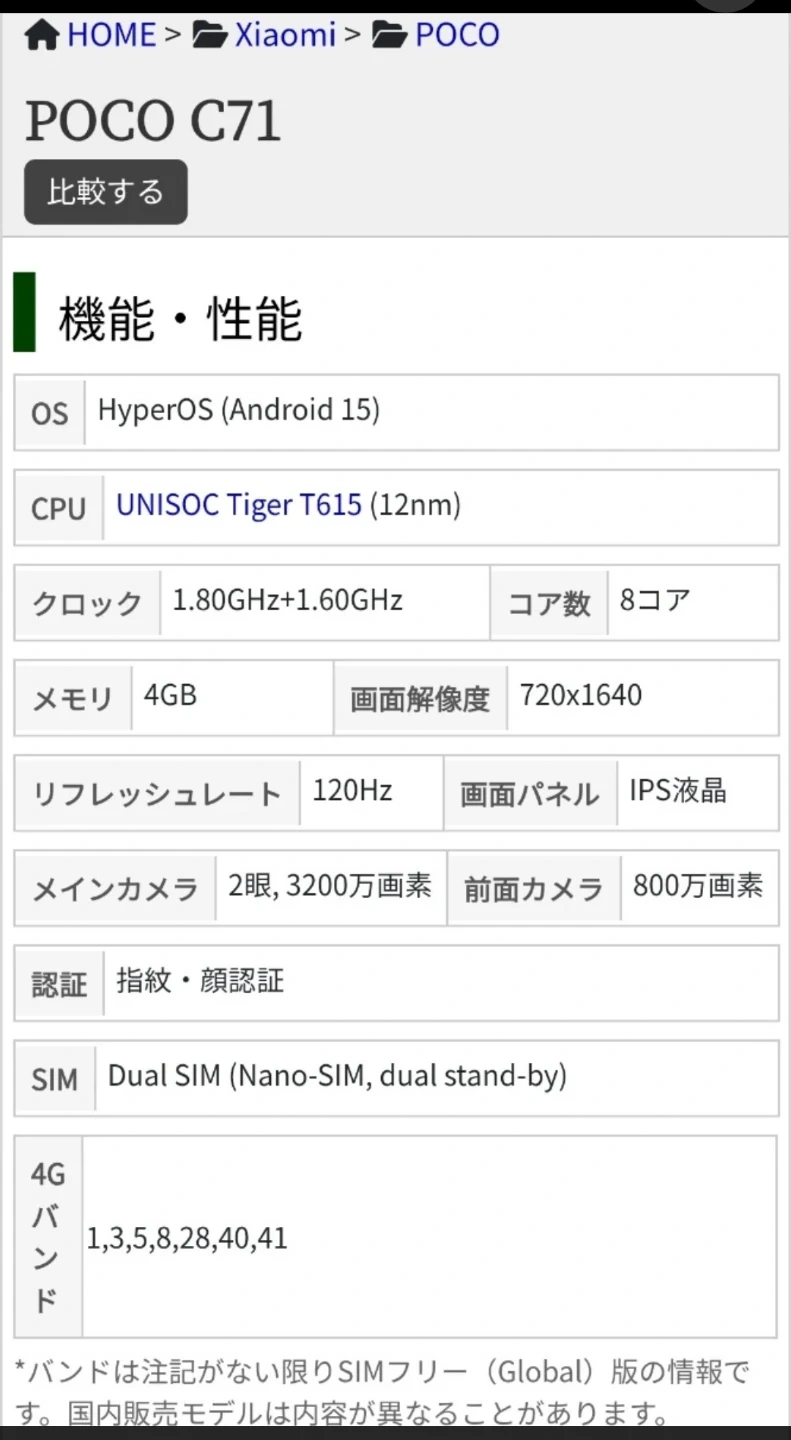
Task: Click the IPS液晶 panel value
Action: (x=677, y=791)
